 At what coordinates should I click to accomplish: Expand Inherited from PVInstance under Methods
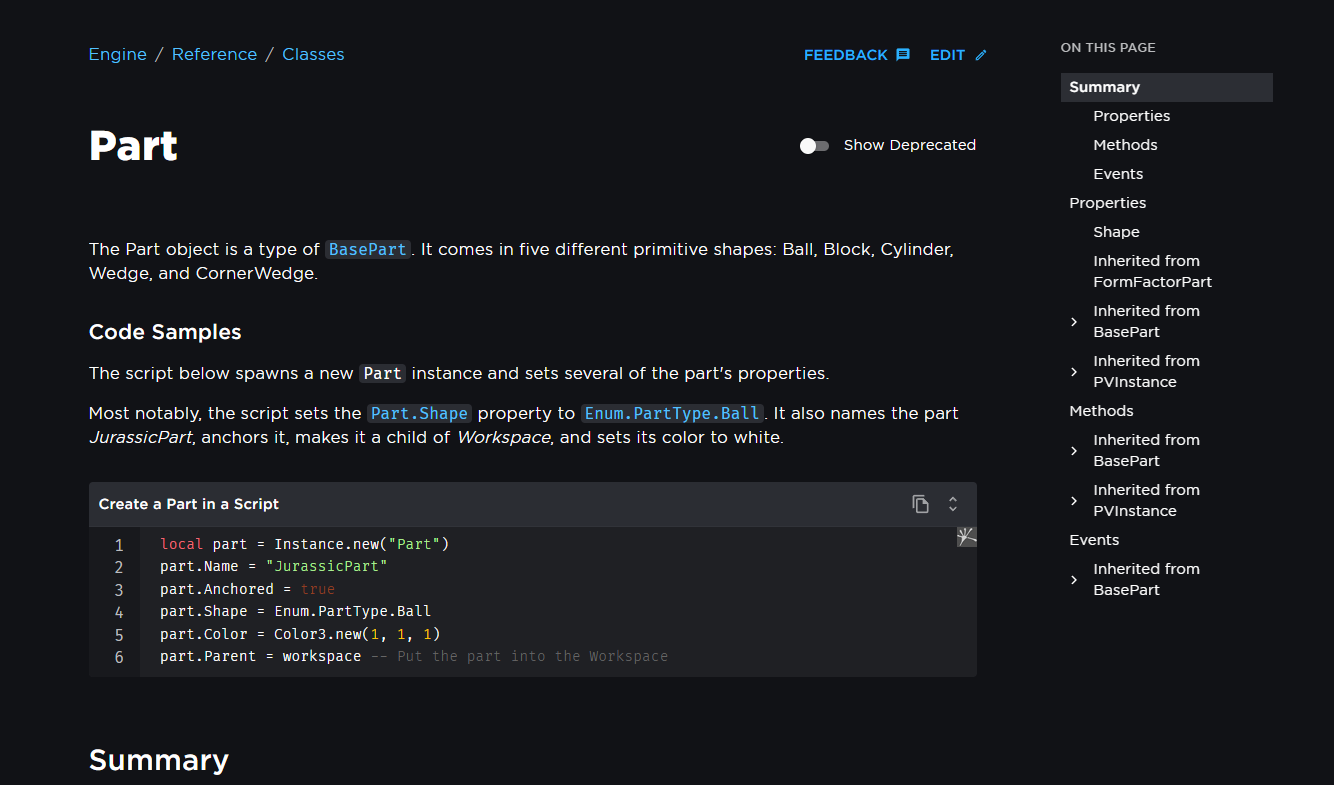pyautogui.click(x=1074, y=501)
